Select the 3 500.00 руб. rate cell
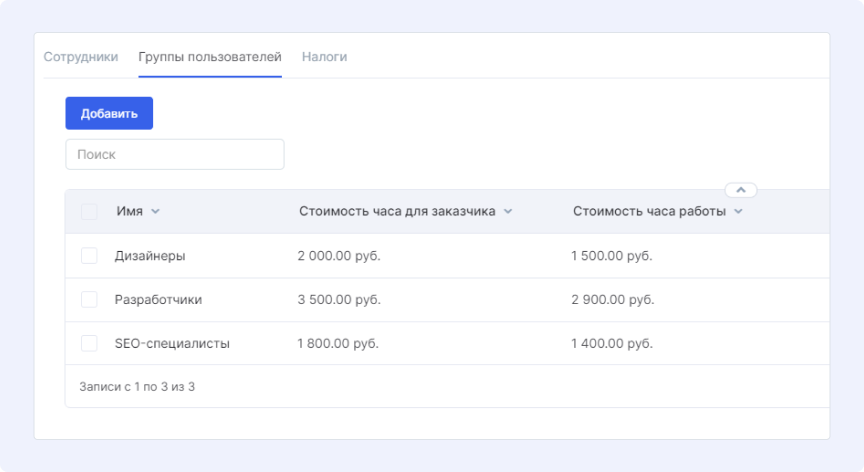Image resolution: width=864 pixels, height=472 pixels. pos(338,300)
